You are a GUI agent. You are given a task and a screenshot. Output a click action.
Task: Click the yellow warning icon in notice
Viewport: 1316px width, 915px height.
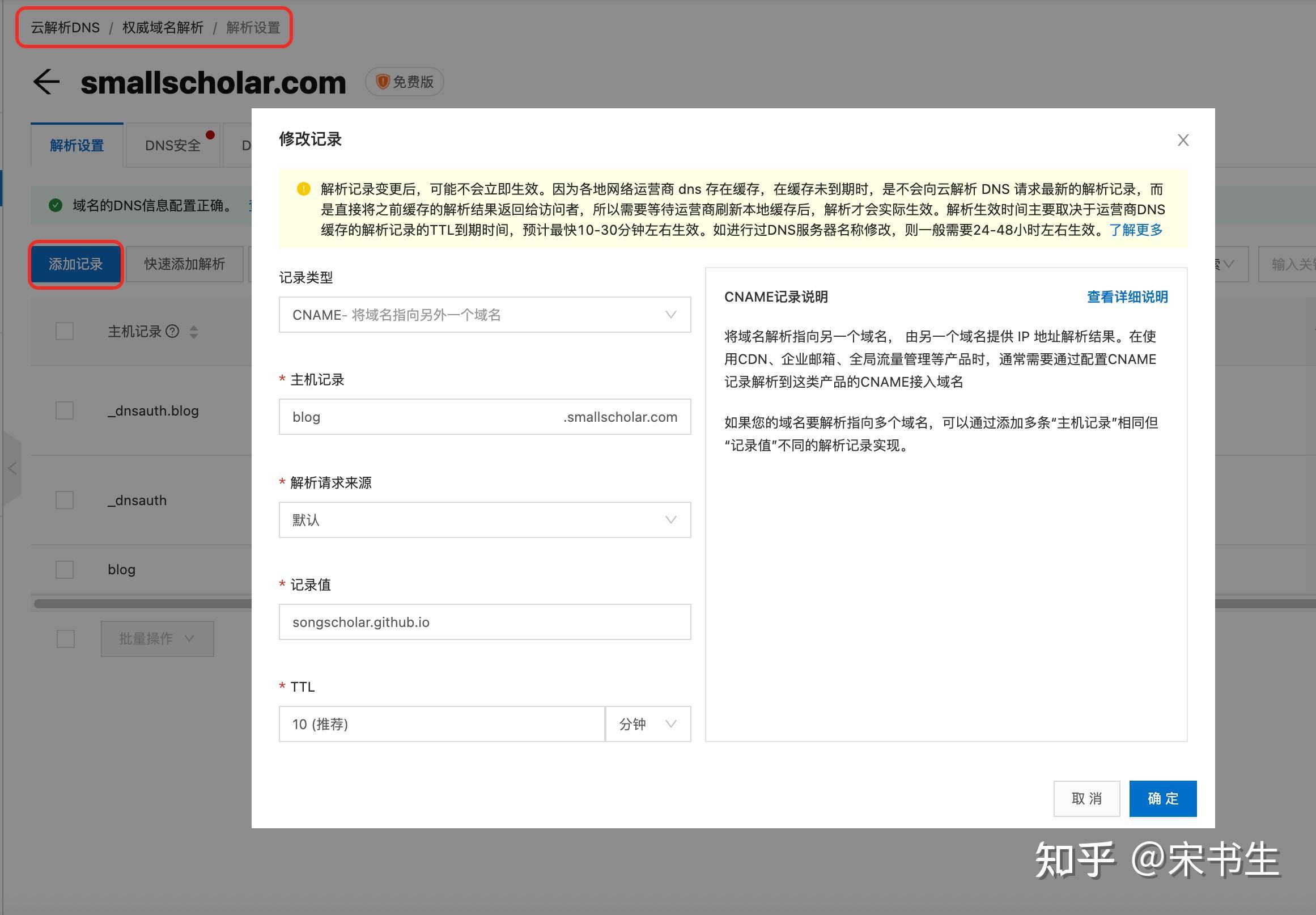pyautogui.click(x=303, y=189)
